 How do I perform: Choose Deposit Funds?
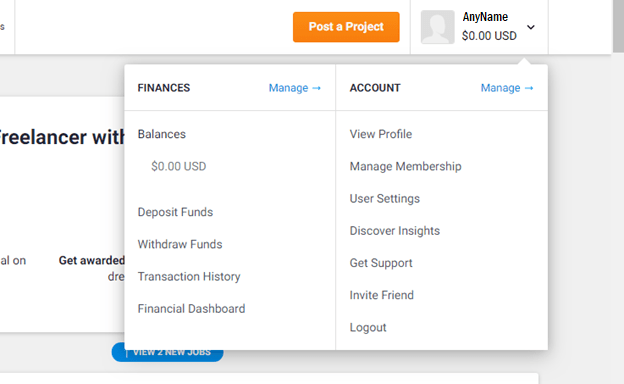click(176, 212)
